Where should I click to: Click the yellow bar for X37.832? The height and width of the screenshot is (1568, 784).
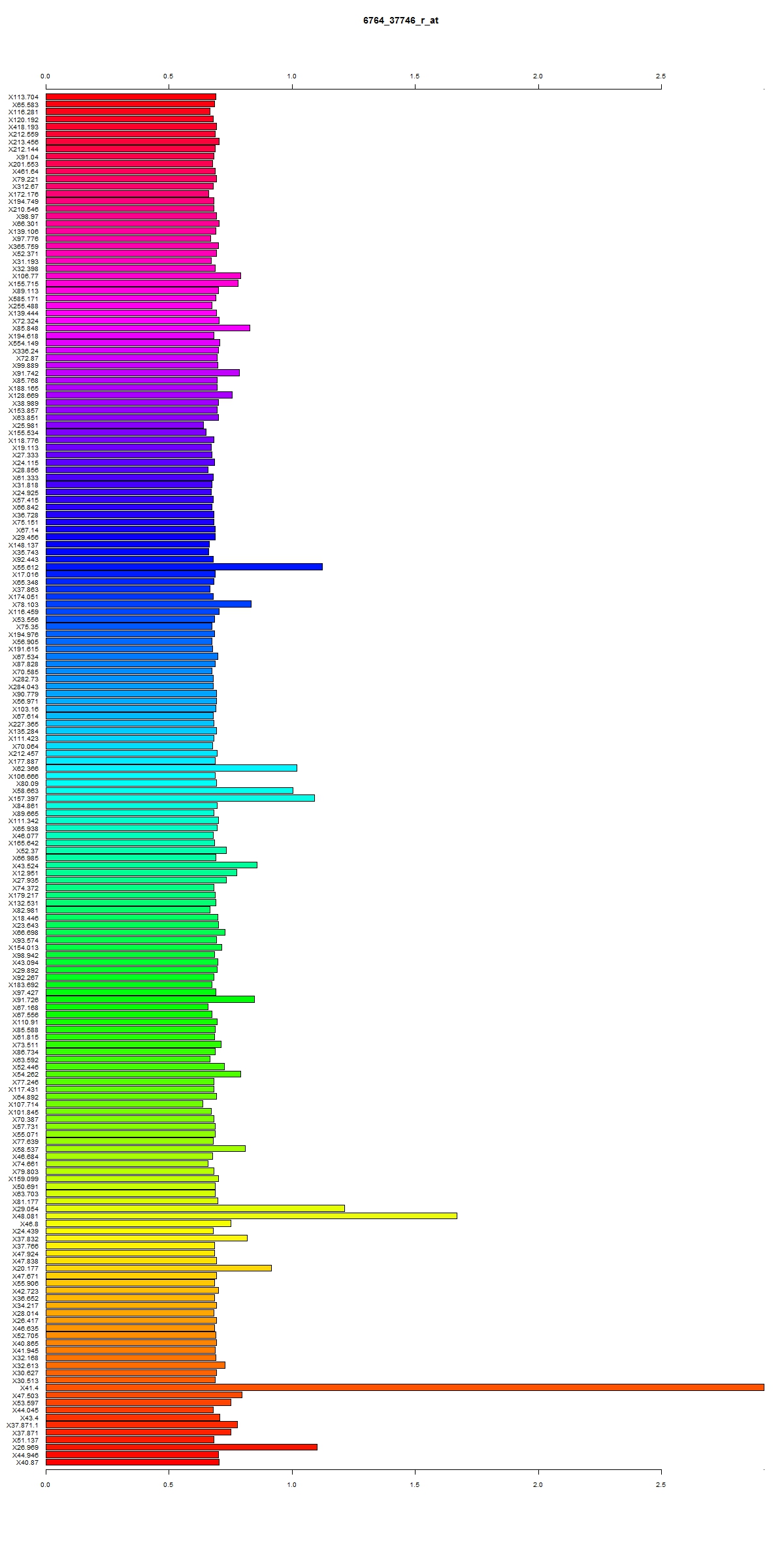pos(146,1238)
